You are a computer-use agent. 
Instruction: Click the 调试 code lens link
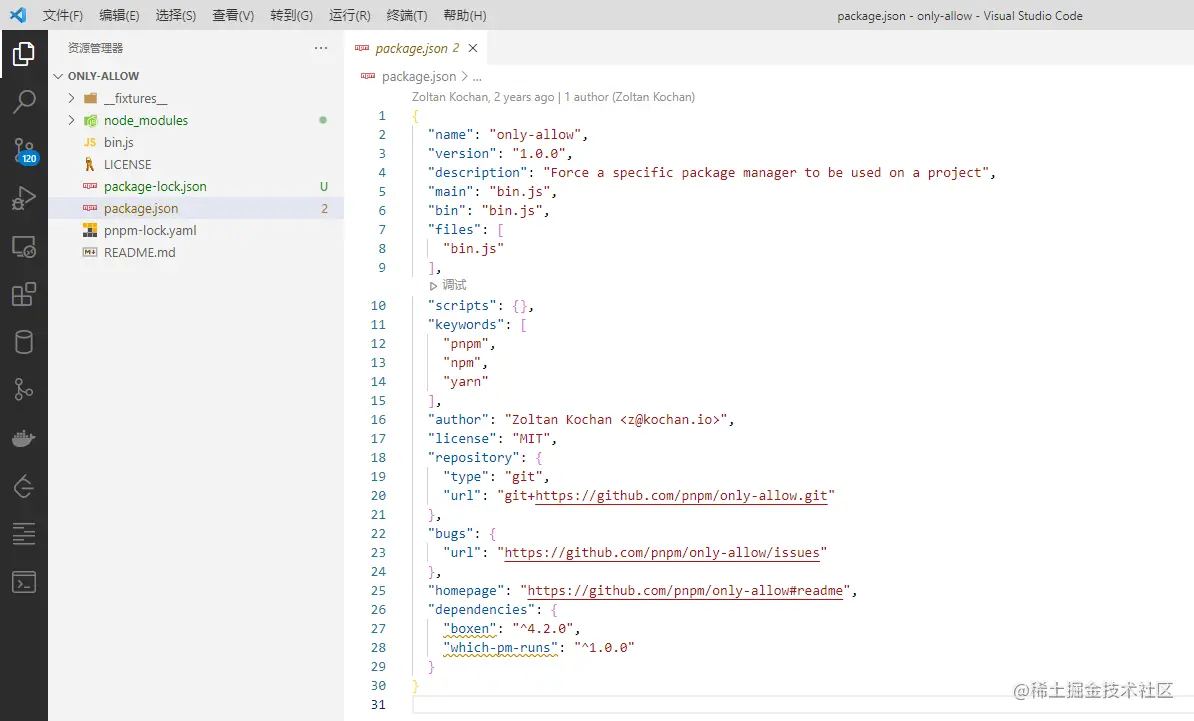454,285
